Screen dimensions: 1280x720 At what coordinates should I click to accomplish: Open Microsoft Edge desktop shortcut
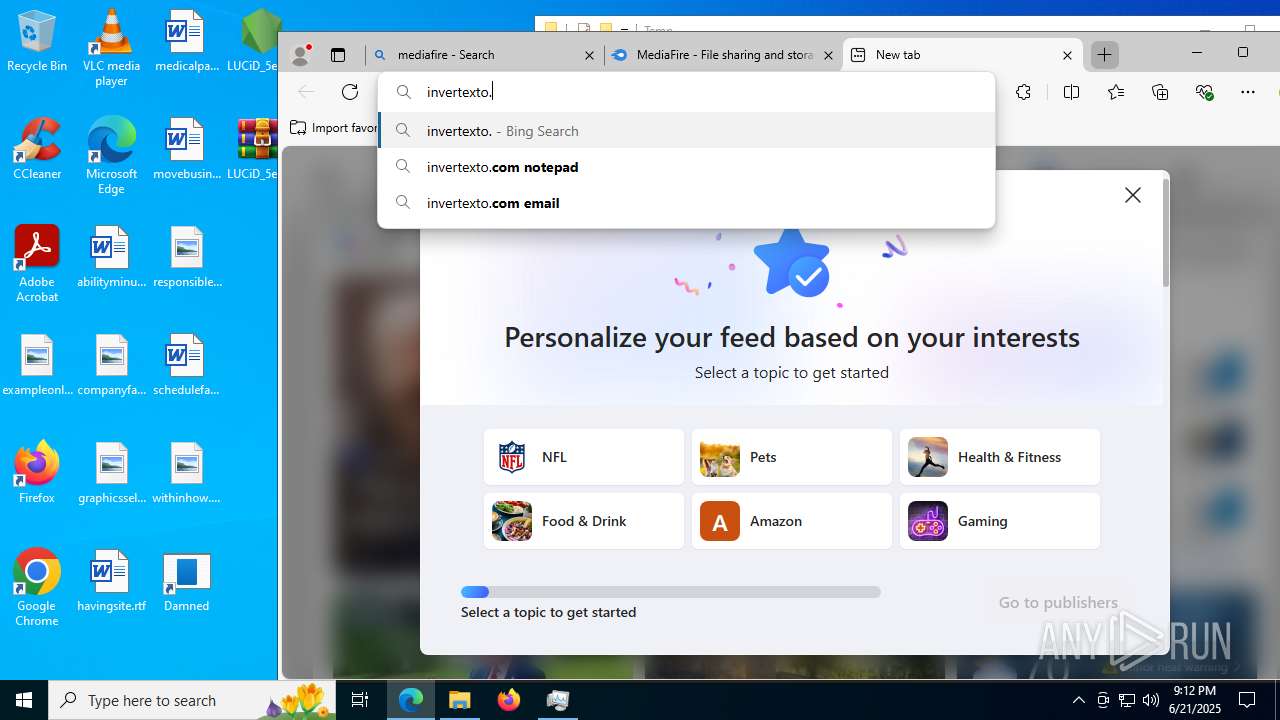[111, 157]
